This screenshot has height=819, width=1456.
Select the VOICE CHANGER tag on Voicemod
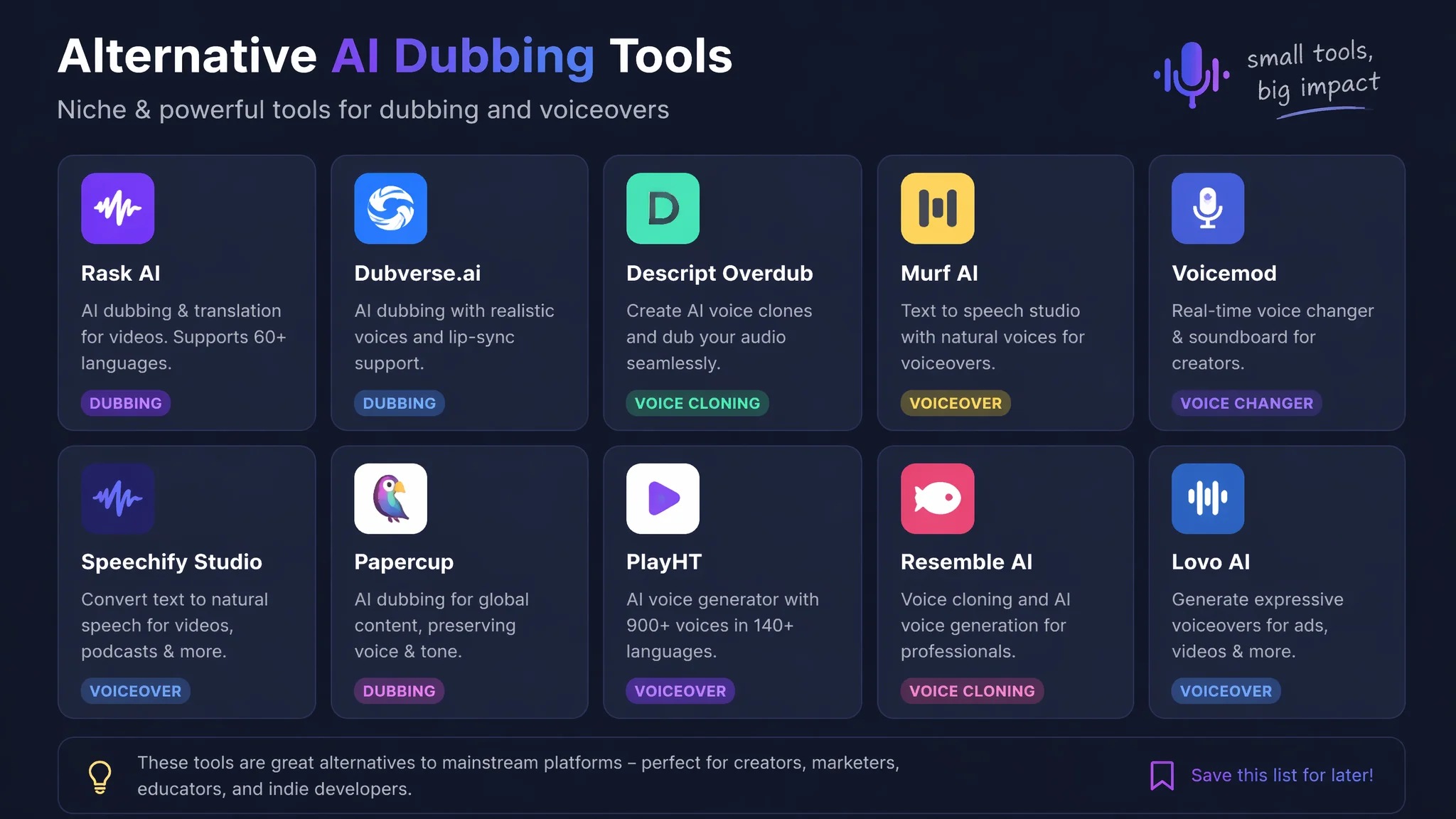pos(1247,403)
